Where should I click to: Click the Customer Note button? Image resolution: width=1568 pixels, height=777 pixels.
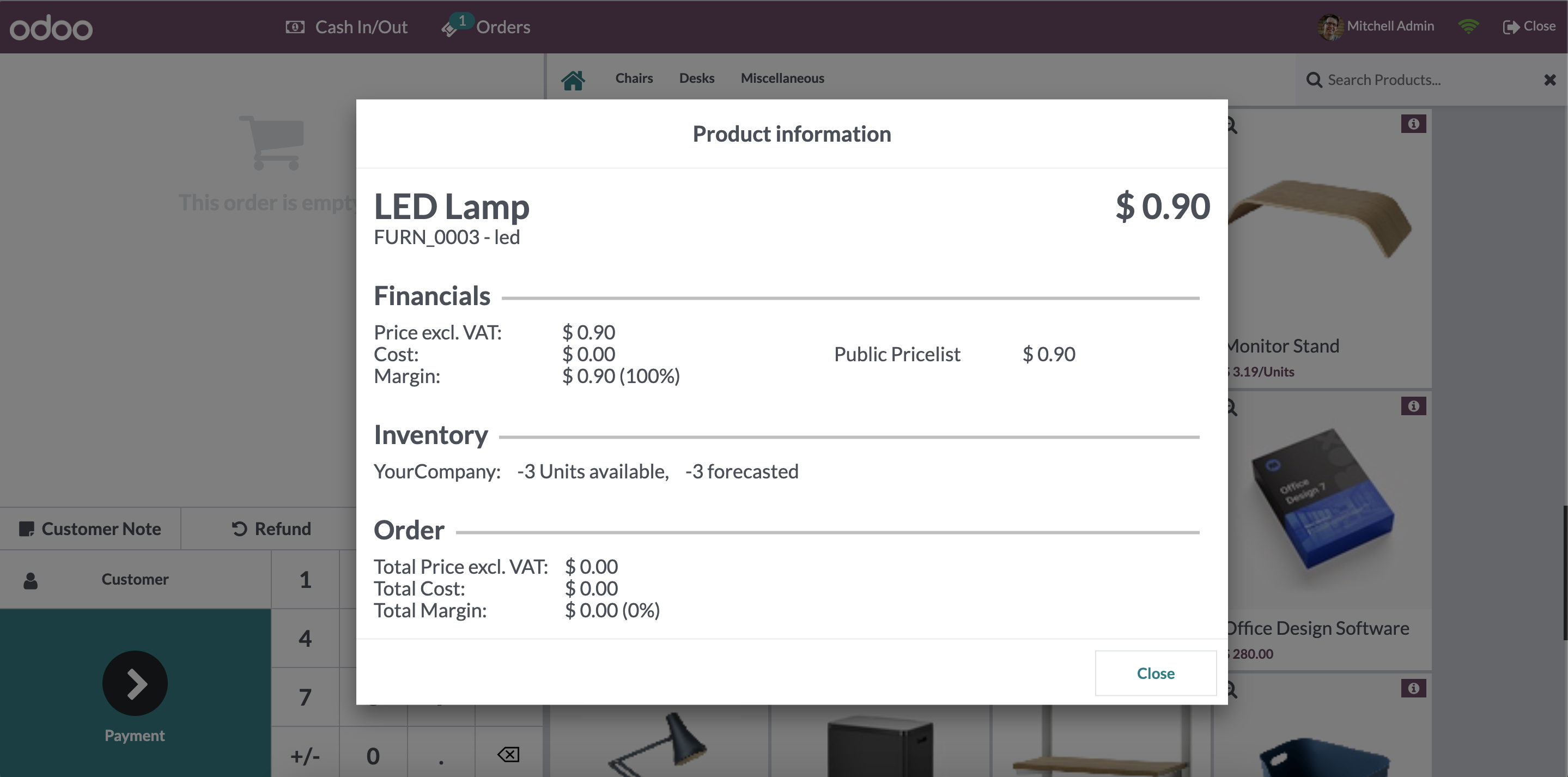tap(90, 529)
